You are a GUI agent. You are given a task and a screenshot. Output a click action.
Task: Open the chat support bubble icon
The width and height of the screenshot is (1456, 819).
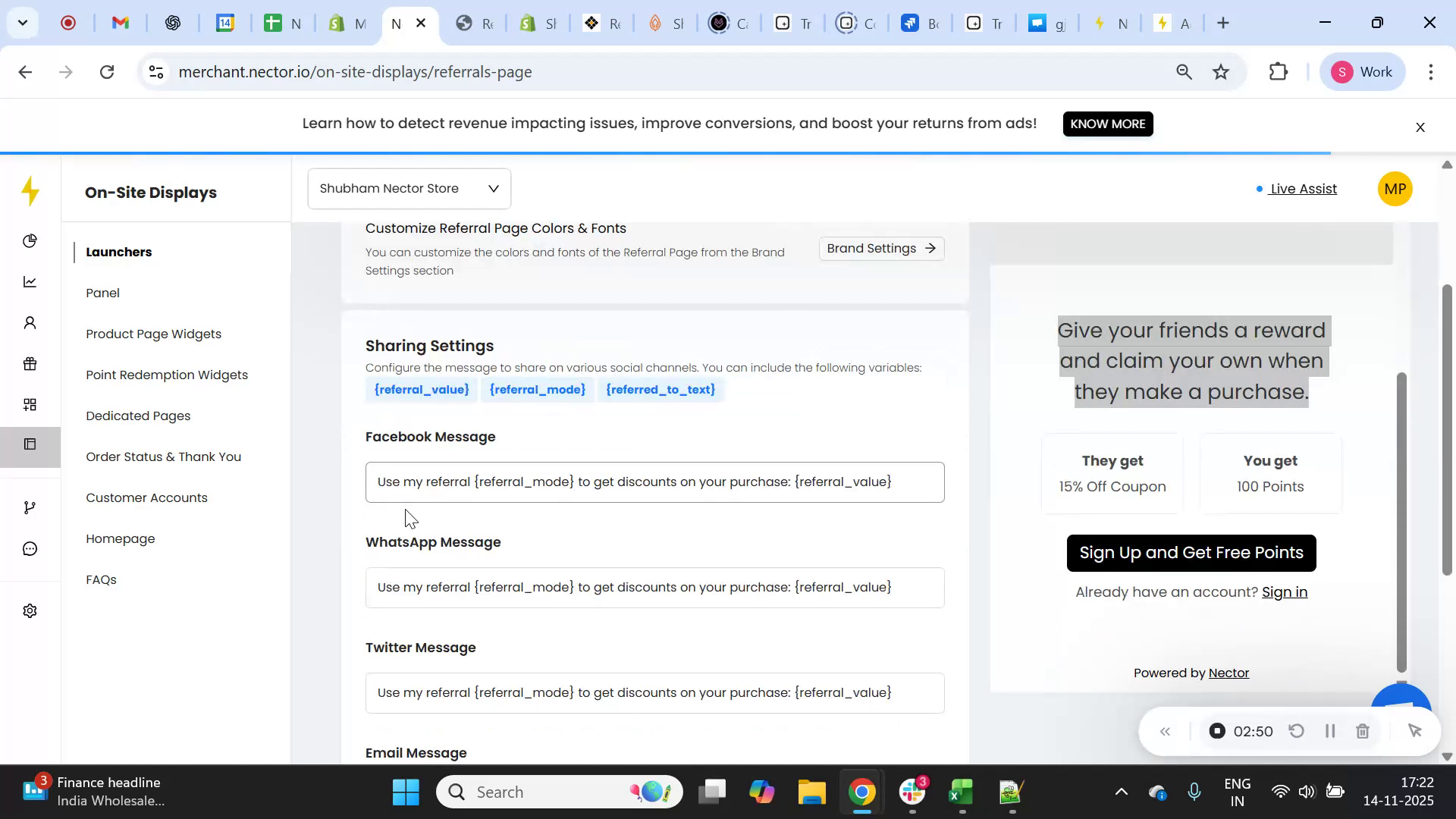coord(30,548)
